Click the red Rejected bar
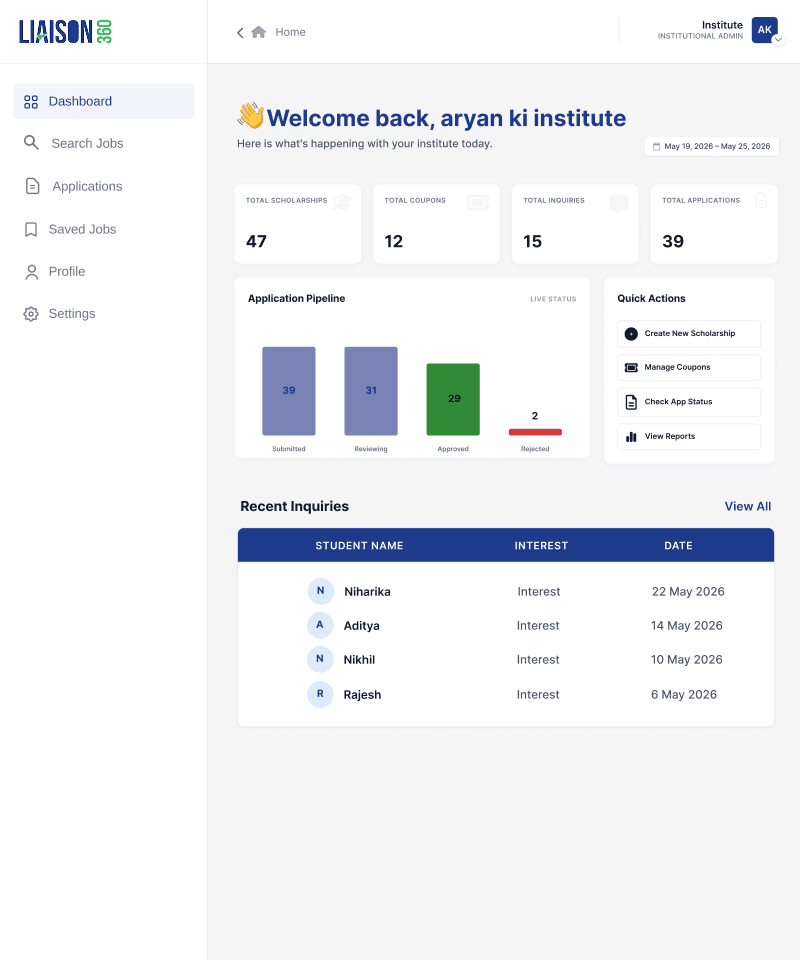This screenshot has width=800, height=960. pyautogui.click(x=535, y=432)
